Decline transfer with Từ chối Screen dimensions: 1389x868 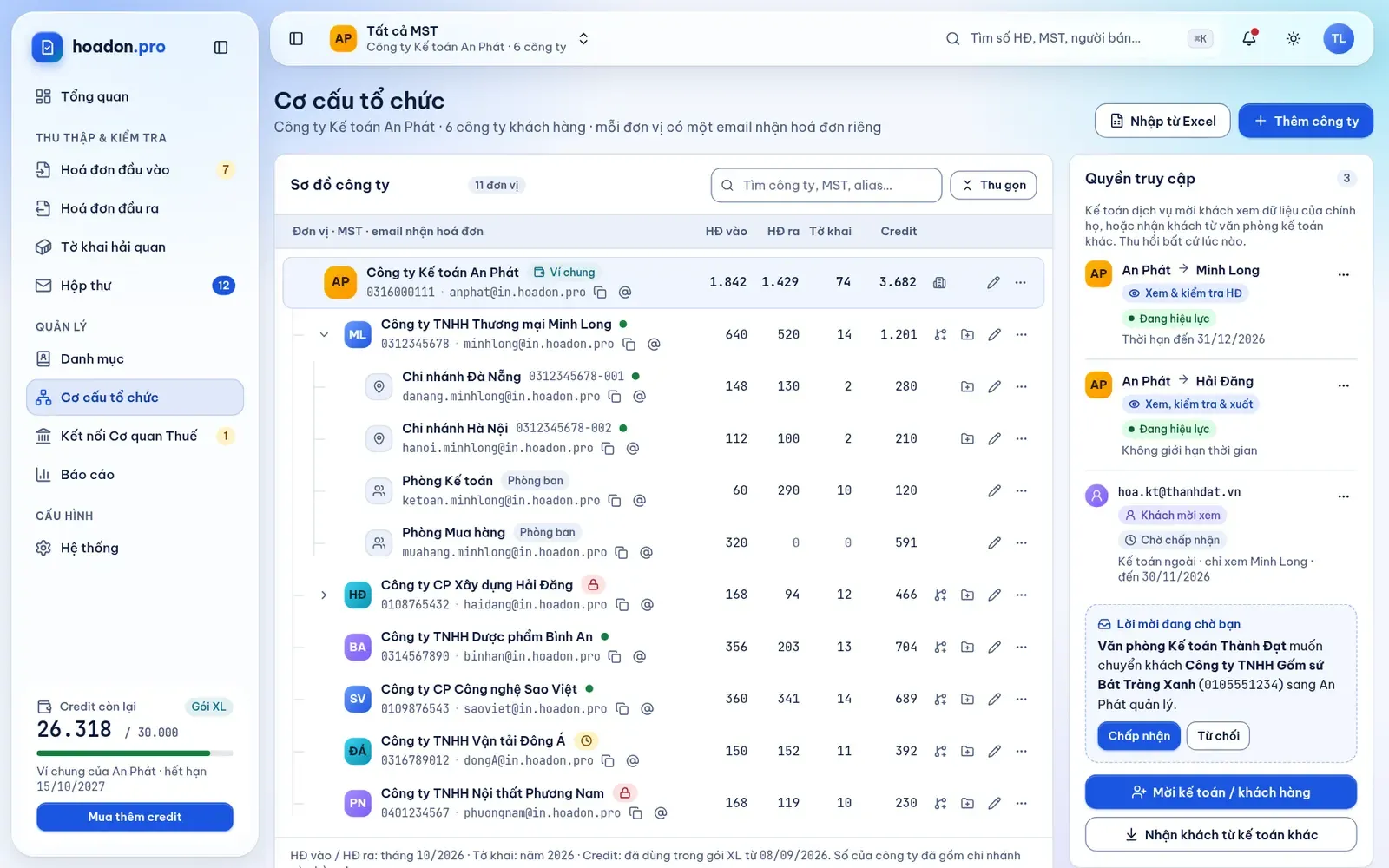click(x=1218, y=736)
